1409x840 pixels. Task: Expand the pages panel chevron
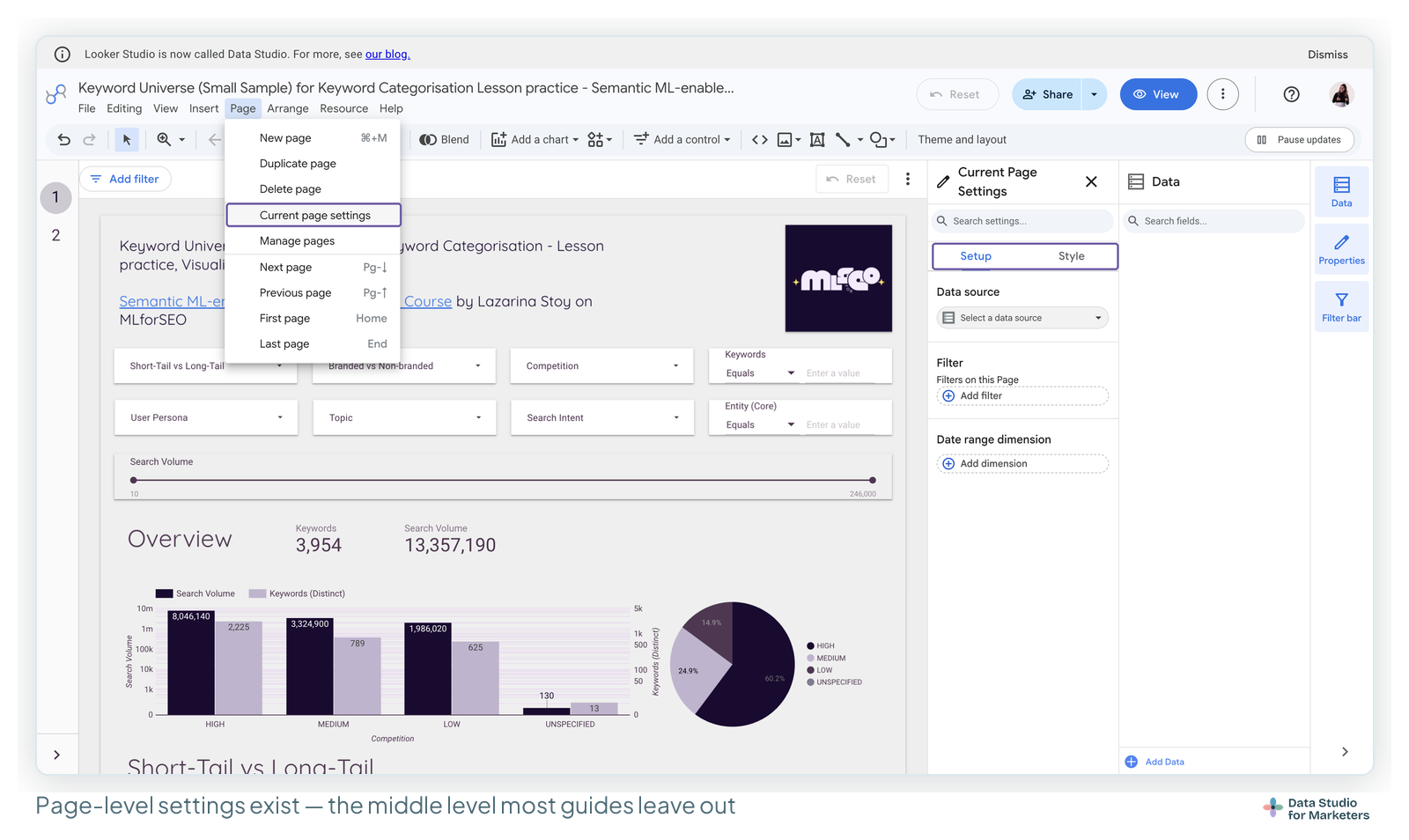(x=56, y=755)
